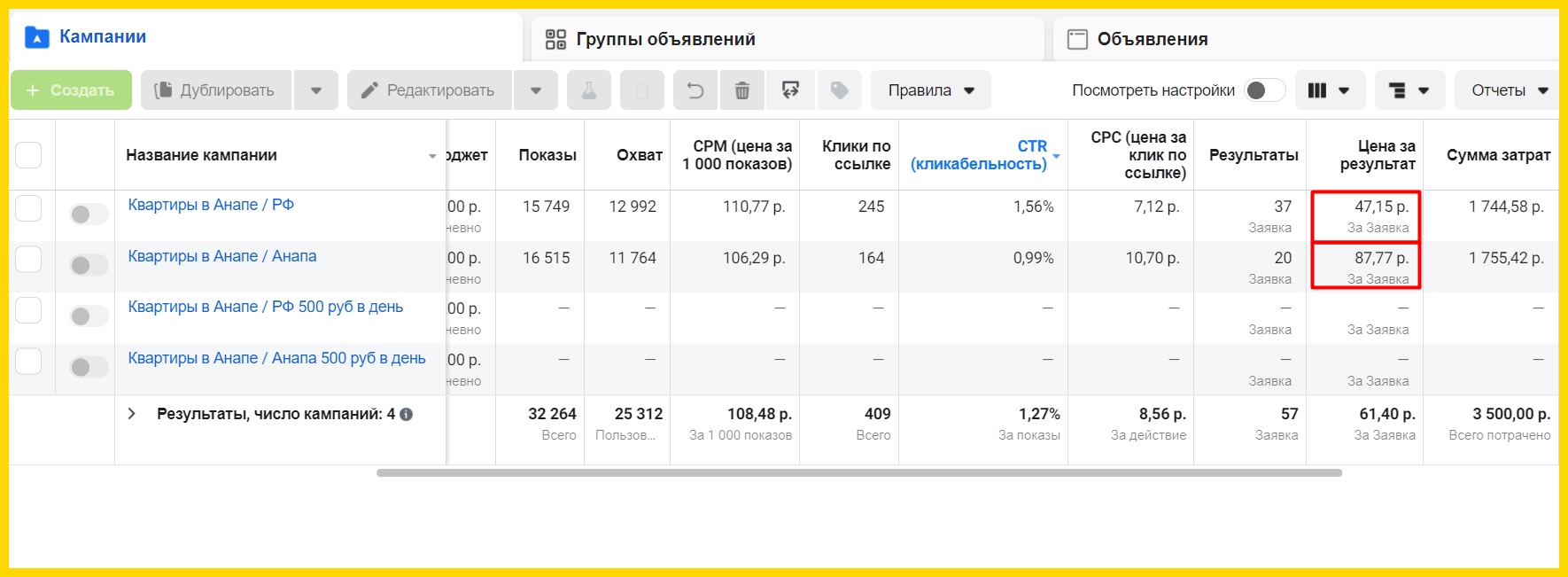The height and width of the screenshot is (577, 1568).
Task: Click the Сумма затрат column header
Action: tap(1499, 155)
